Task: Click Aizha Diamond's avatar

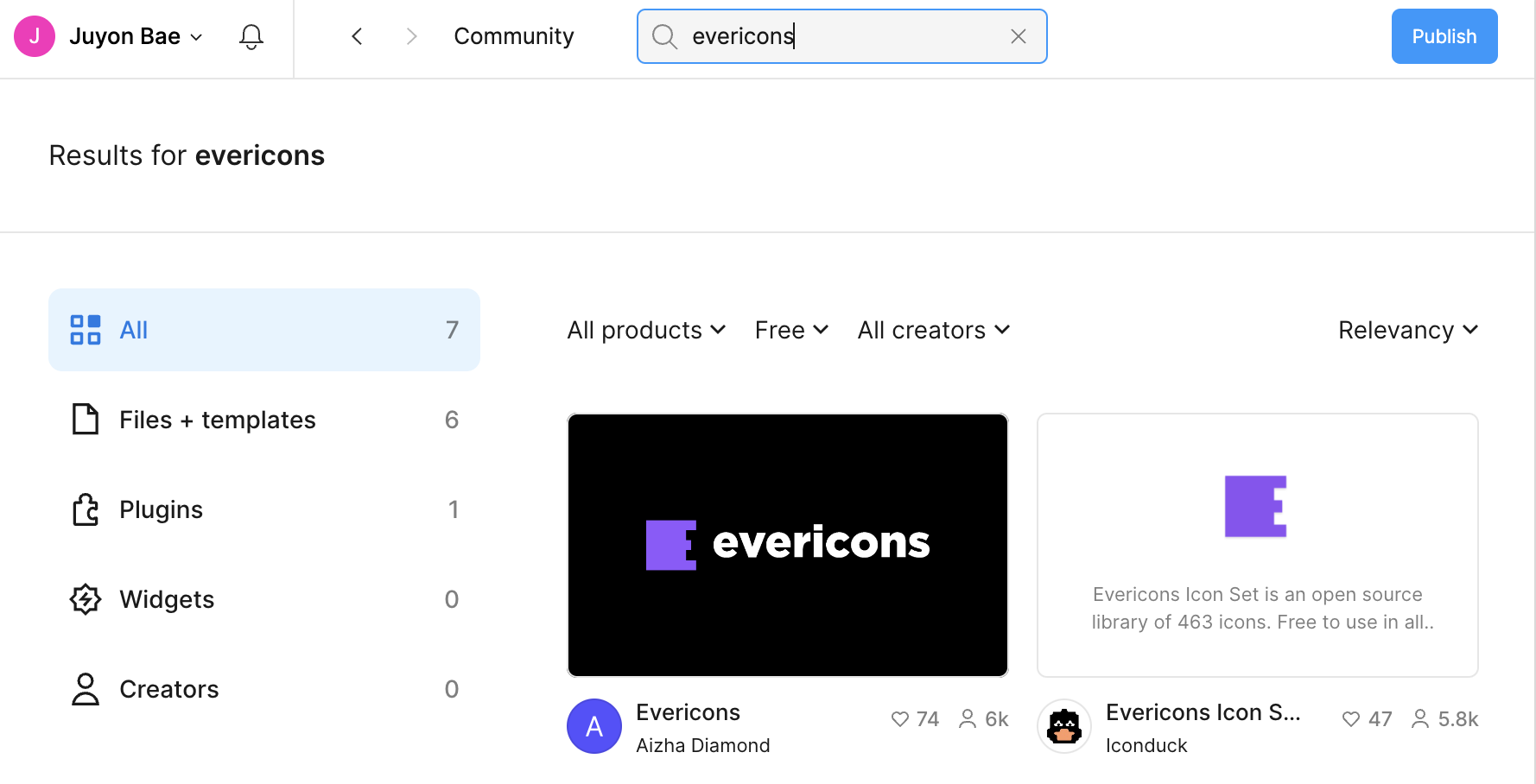Action: (594, 726)
